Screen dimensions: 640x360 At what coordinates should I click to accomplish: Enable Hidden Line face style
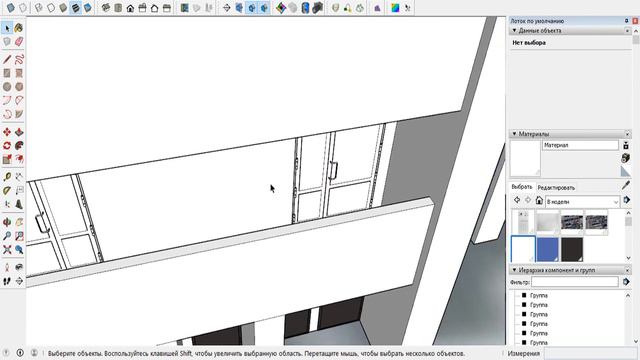coord(51,8)
